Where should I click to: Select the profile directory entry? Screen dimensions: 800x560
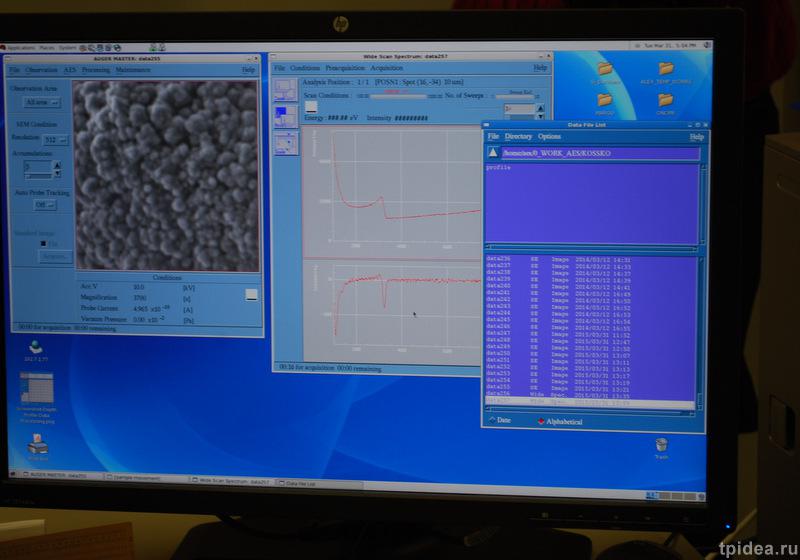498,167
